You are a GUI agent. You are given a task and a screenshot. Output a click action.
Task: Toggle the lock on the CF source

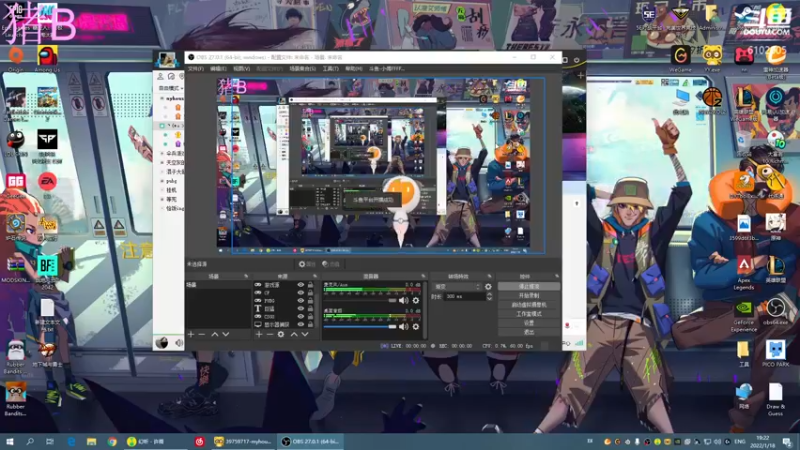pos(310,293)
